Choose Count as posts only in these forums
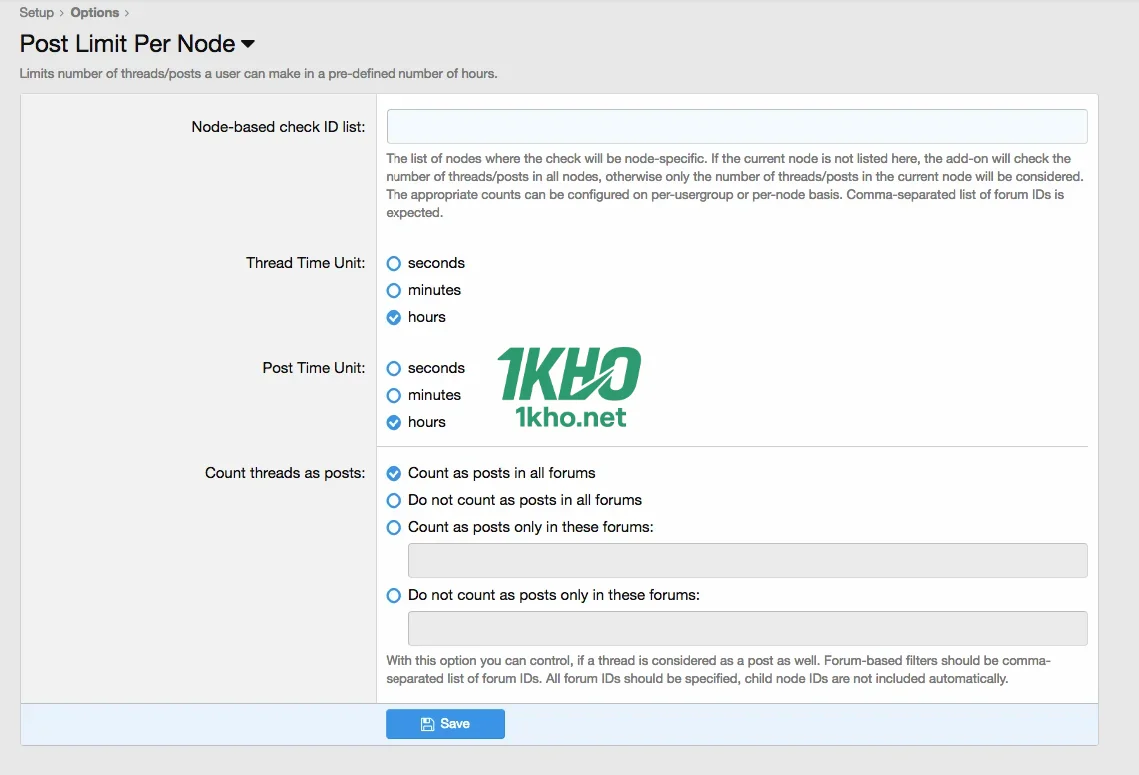This screenshot has height=775, width=1139. tap(394, 527)
